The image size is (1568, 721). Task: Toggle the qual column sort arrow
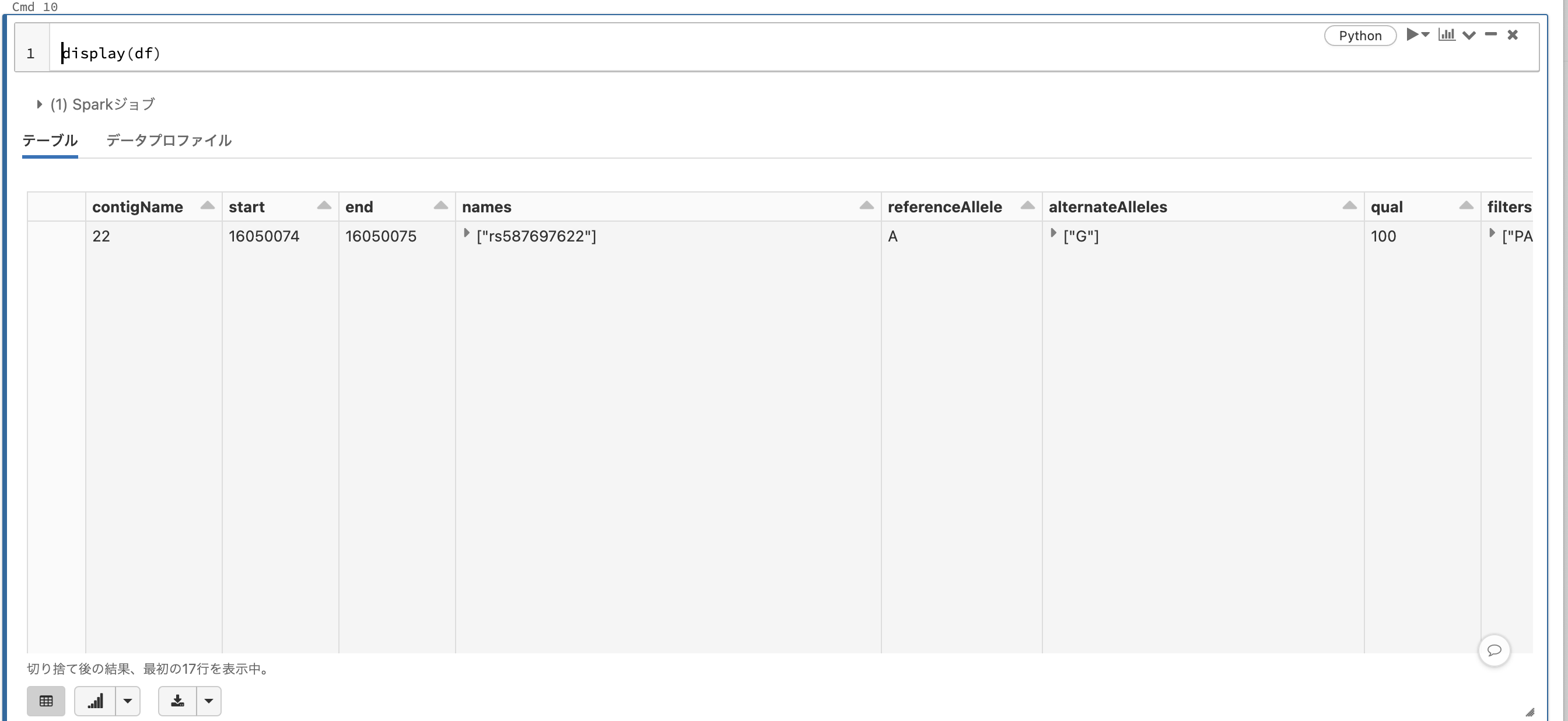[x=1467, y=205]
